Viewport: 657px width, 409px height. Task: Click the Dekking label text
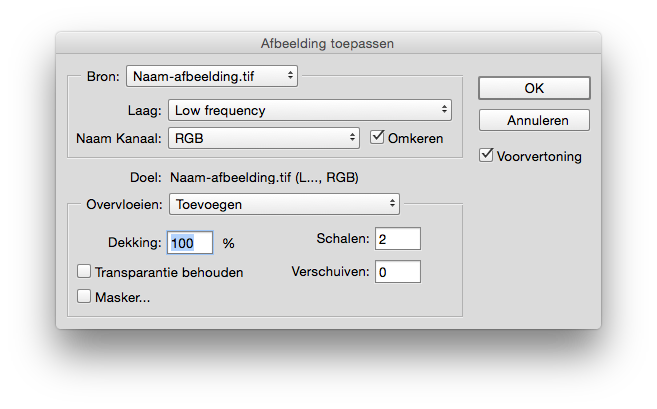click(135, 243)
